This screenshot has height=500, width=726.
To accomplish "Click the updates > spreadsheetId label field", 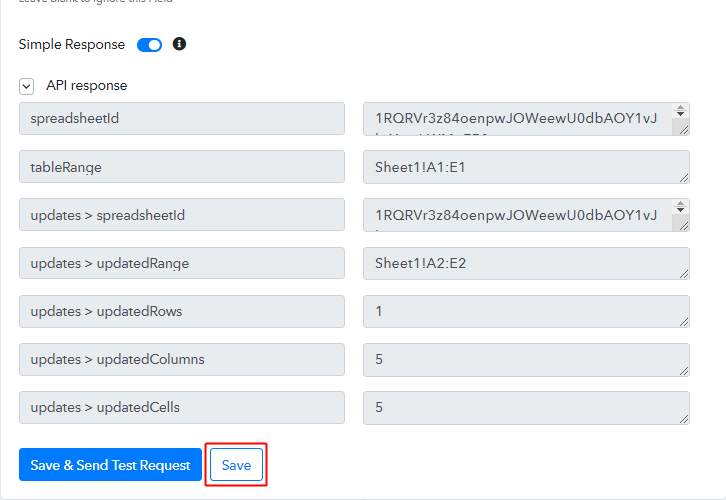I will coord(182,215).
